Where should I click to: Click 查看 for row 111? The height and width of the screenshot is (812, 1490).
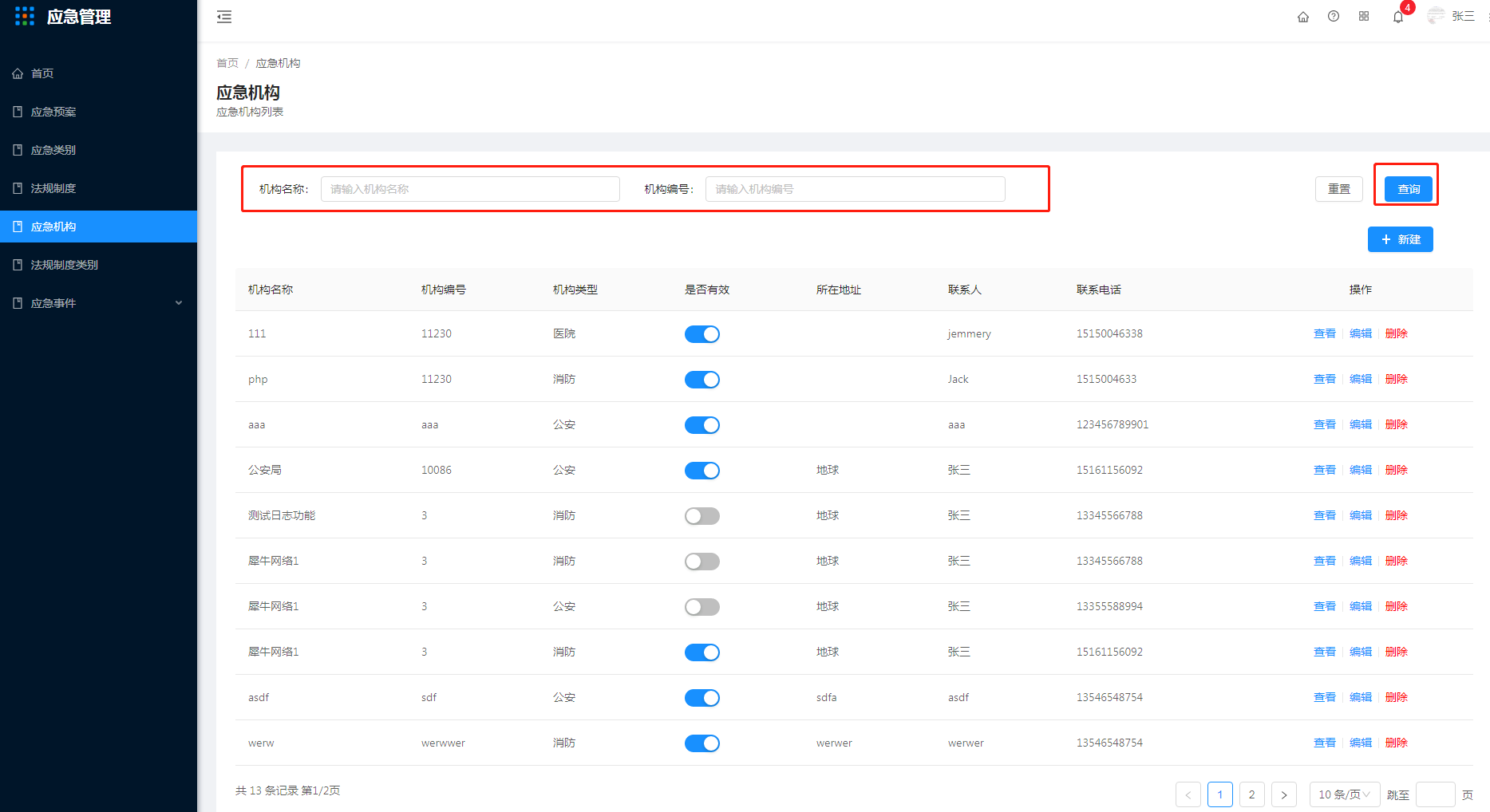[1325, 333]
